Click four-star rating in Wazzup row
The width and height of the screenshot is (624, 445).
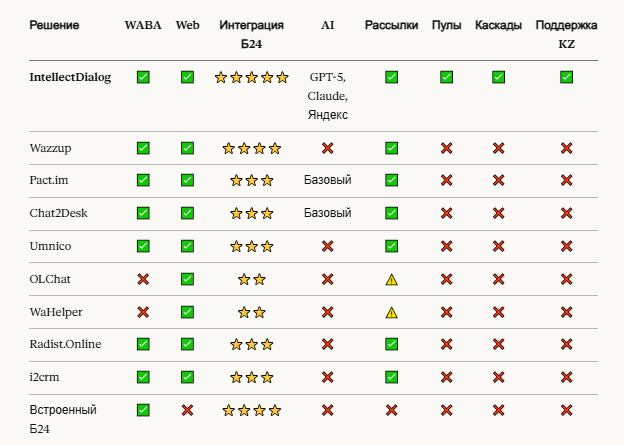[251, 148]
